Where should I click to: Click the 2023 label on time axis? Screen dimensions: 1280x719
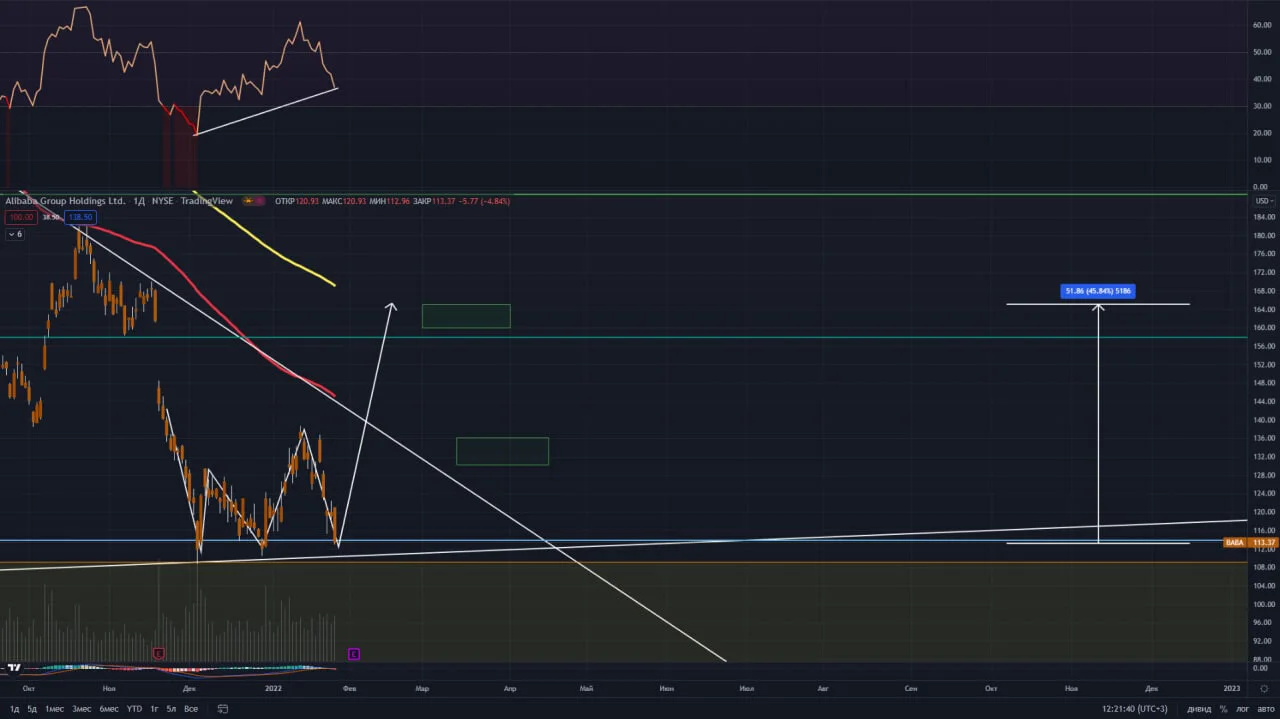click(1232, 688)
